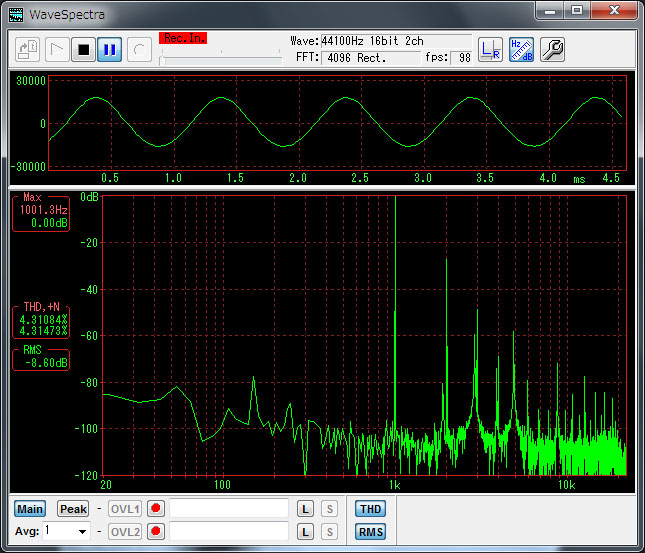645x553 pixels.
Task: Expand the Avg count dropdown
Action: click(82, 532)
